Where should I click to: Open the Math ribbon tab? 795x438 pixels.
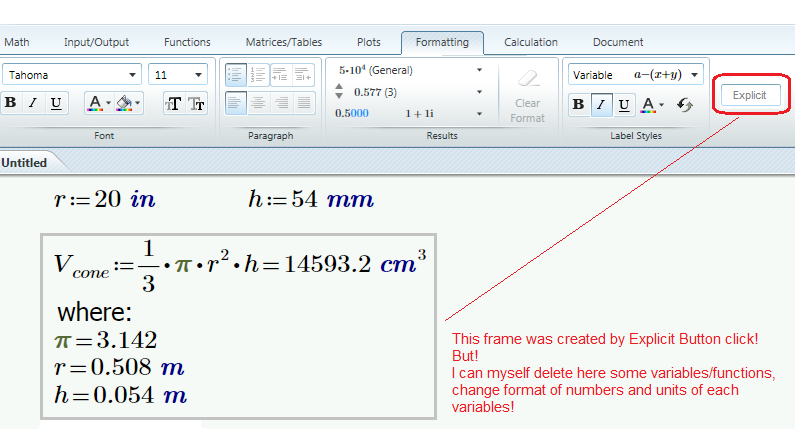(x=17, y=42)
